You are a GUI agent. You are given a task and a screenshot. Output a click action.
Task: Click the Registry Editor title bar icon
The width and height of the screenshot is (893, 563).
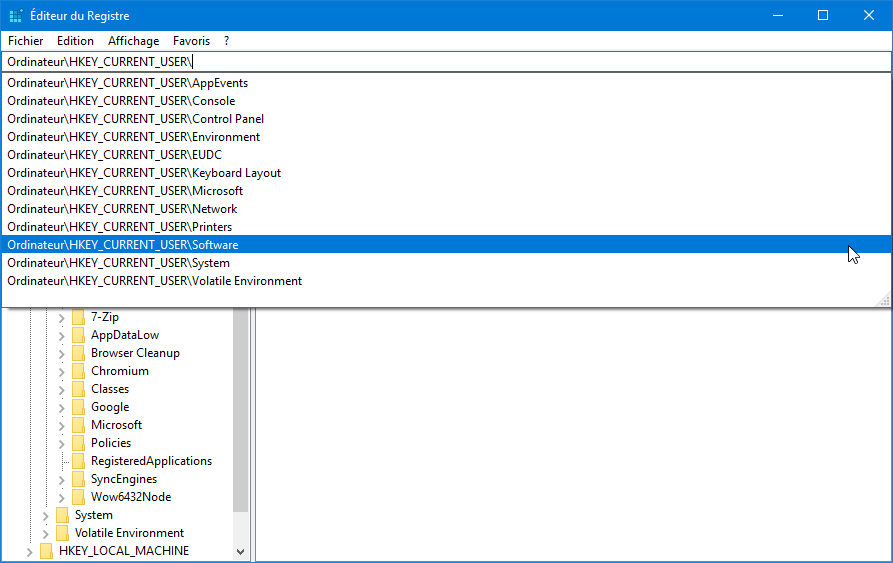[x=16, y=15]
